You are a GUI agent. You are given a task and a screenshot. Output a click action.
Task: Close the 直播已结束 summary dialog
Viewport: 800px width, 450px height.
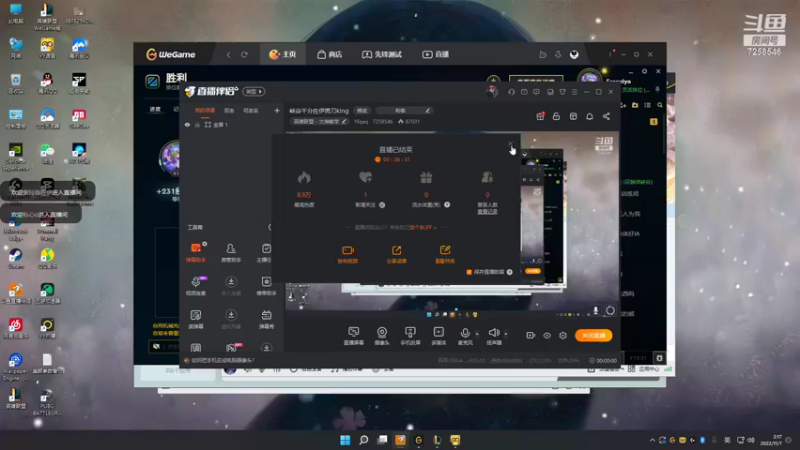click(510, 145)
